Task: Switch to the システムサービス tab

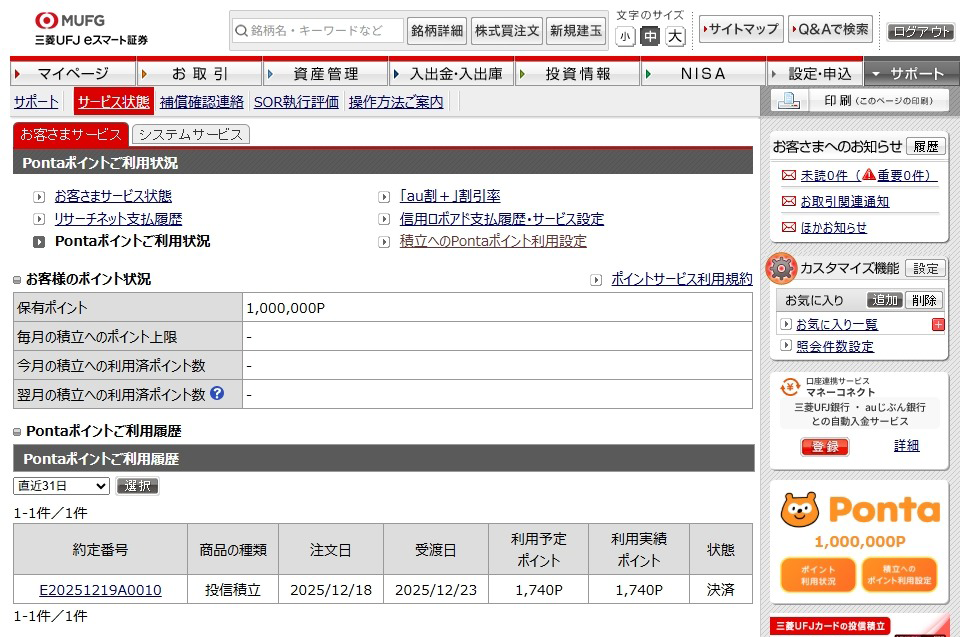Action: tap(190, 134)
